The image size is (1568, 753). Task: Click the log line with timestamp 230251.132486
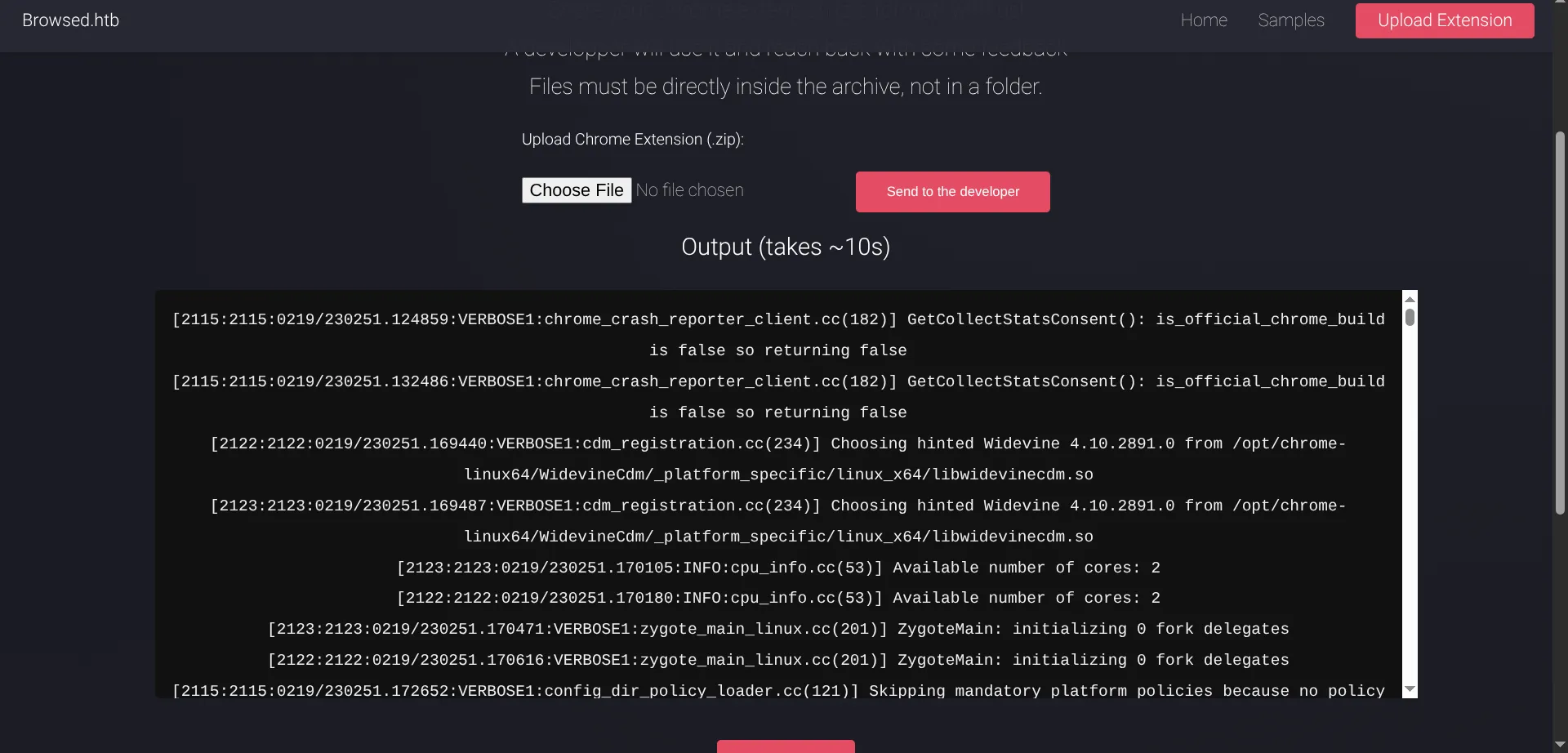tap(778, 397)
